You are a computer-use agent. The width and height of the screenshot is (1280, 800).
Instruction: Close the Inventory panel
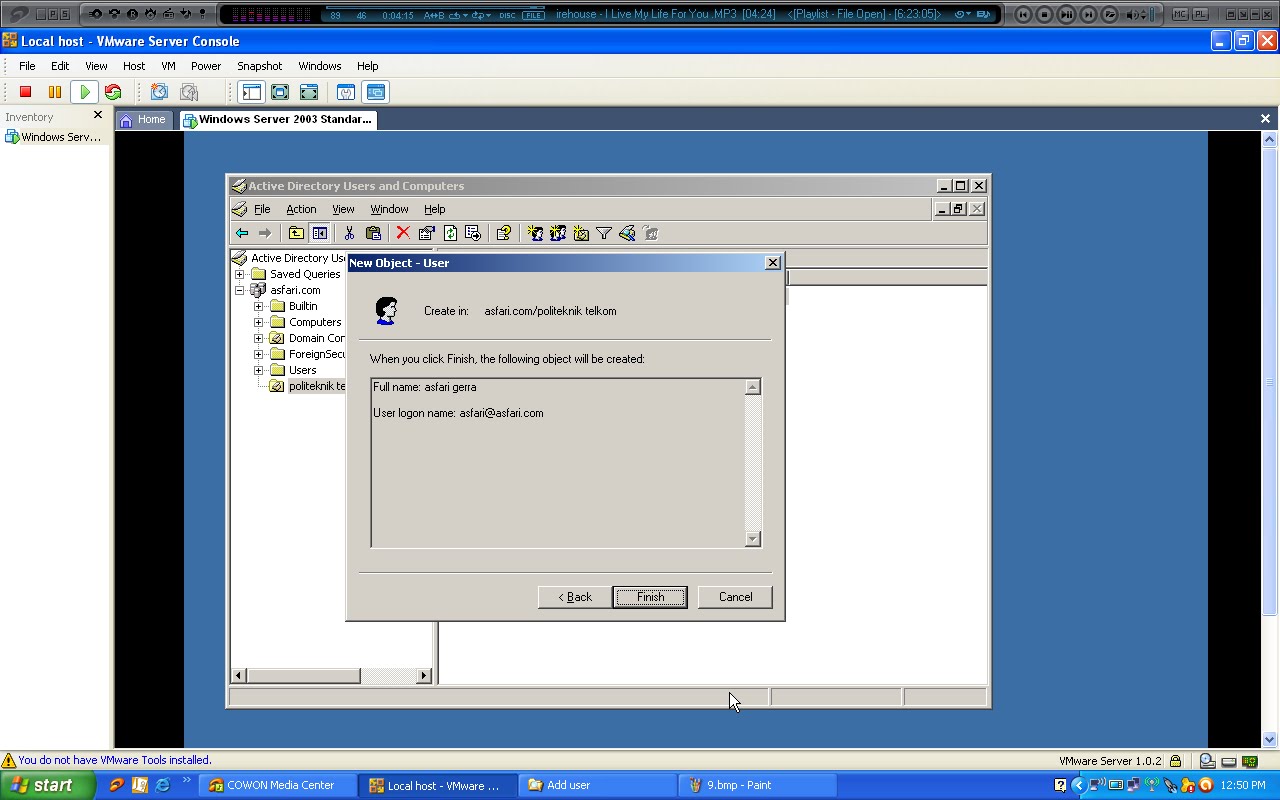coord(98,115)
